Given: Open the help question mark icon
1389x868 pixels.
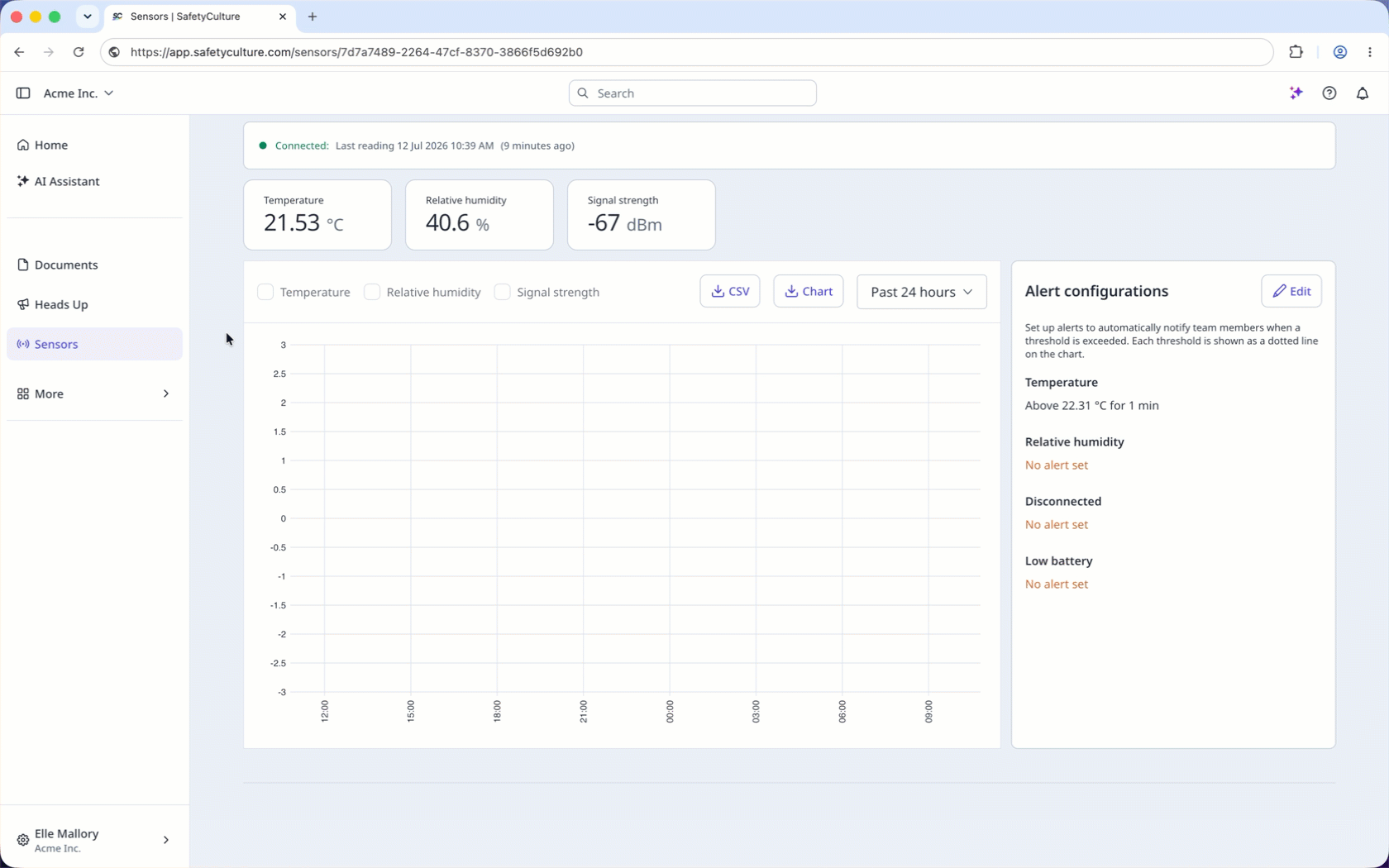Looking at the screenshot, I should pyautogui.click(x=1329, y=93).
